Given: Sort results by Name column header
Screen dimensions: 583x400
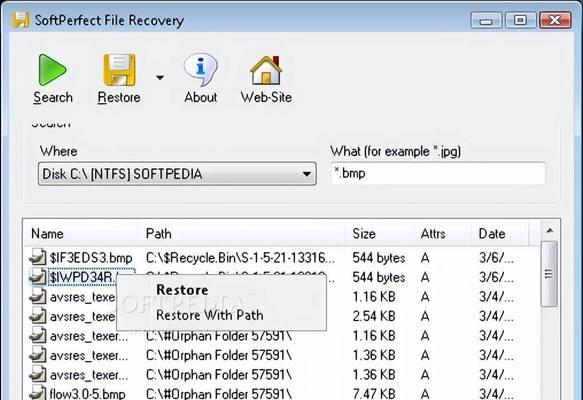Looking at the screenshot, I should point(82,234).
